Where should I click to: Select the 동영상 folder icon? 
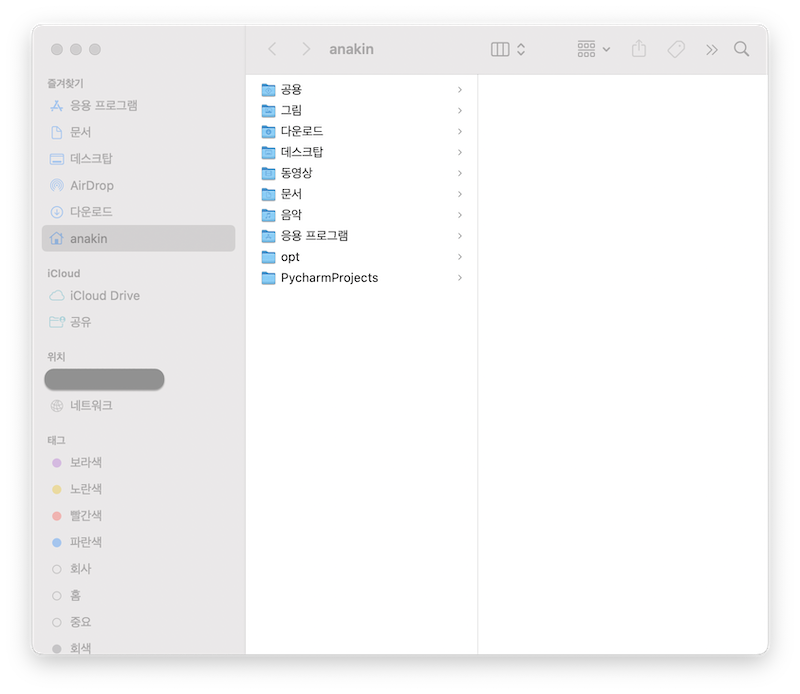point(268,174)
